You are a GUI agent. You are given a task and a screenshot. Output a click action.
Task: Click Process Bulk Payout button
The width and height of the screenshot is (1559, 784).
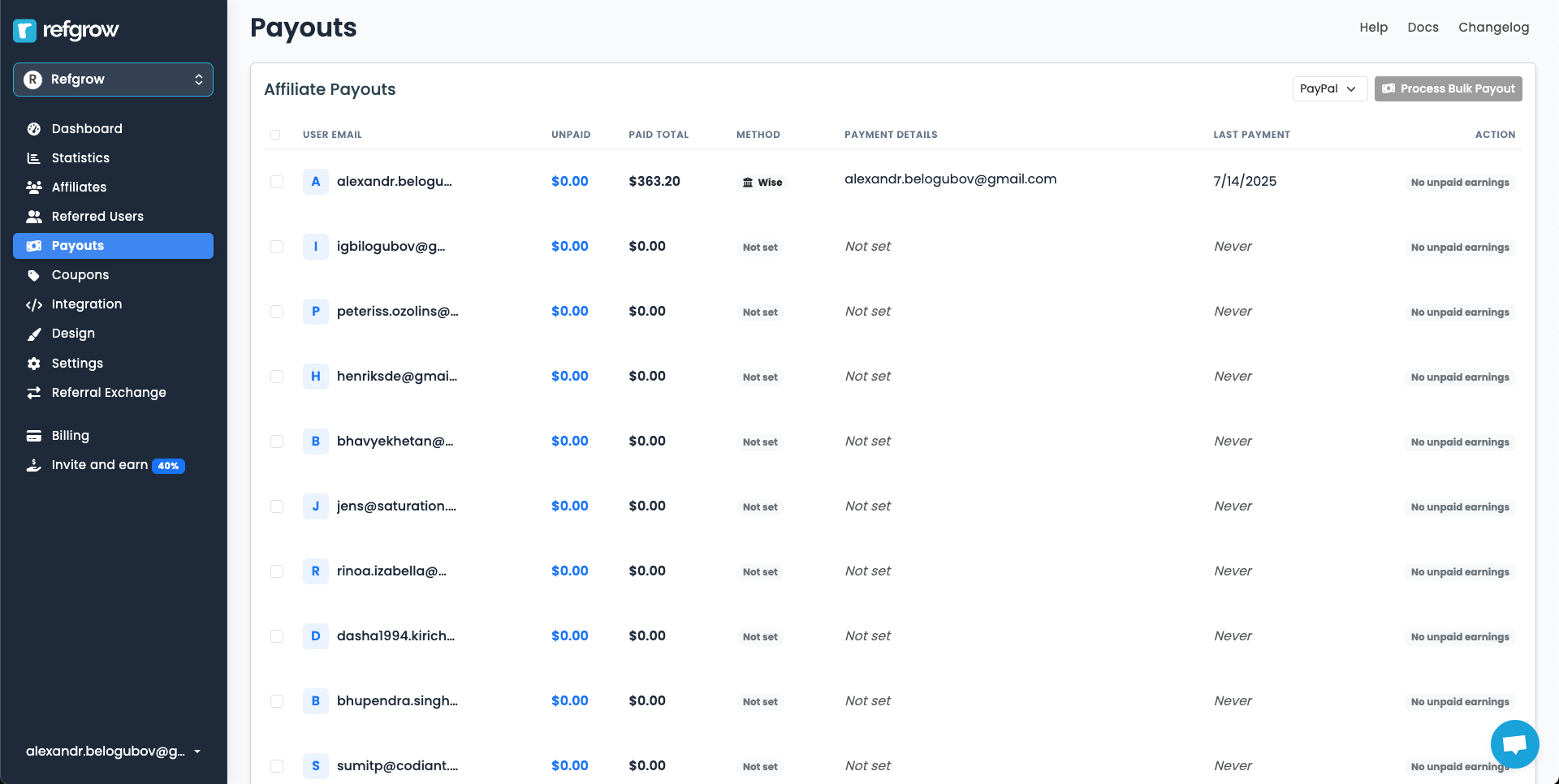[1448, 88]
